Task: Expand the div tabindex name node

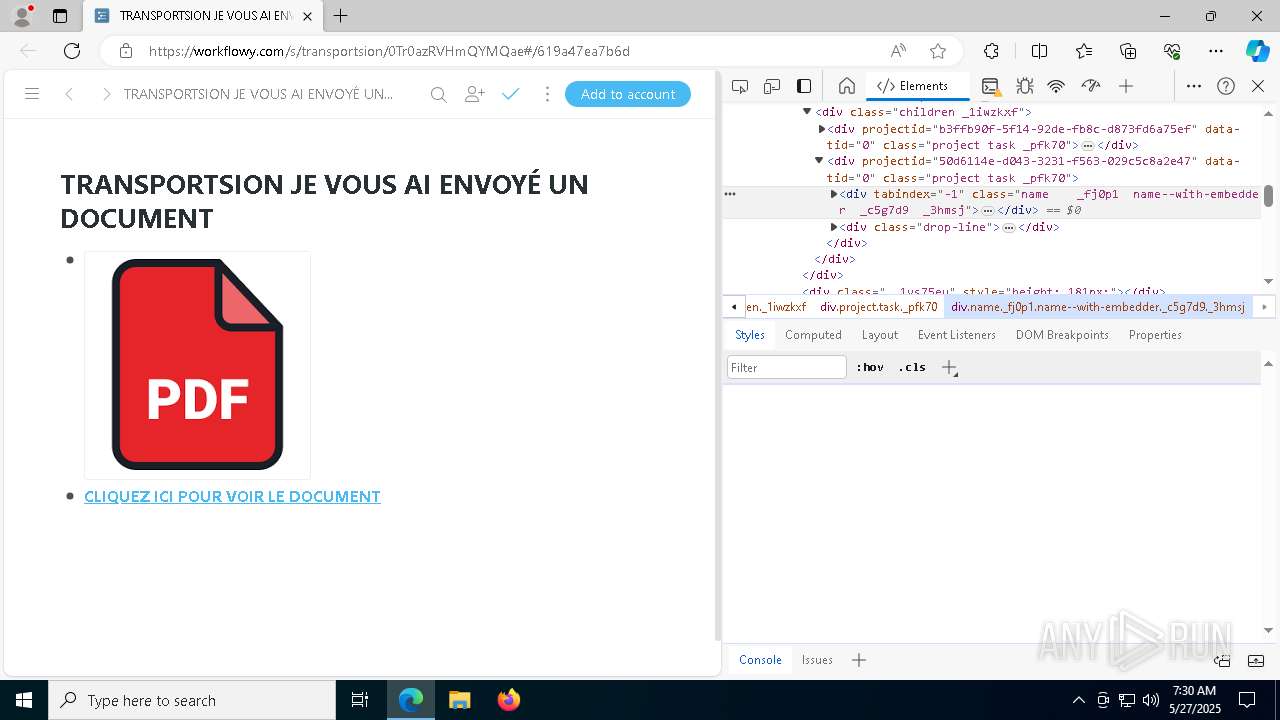Action: tap(834, 194)
